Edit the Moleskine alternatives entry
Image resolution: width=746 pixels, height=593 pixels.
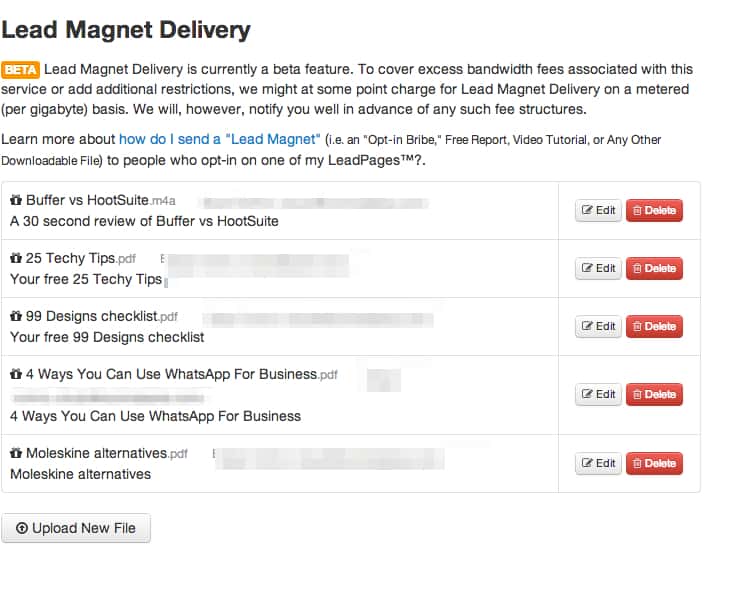[x=598, y=464]
